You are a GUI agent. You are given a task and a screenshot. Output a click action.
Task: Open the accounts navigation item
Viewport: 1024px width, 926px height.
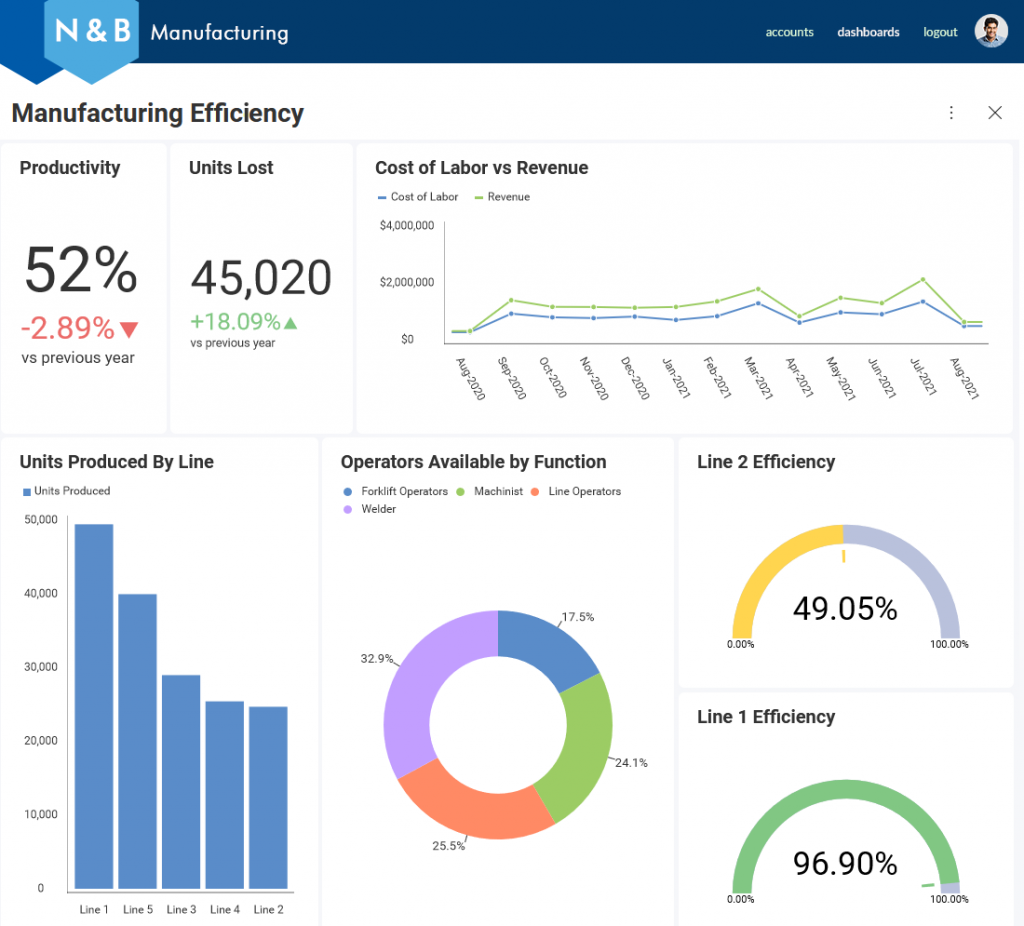tap(790, 32)
